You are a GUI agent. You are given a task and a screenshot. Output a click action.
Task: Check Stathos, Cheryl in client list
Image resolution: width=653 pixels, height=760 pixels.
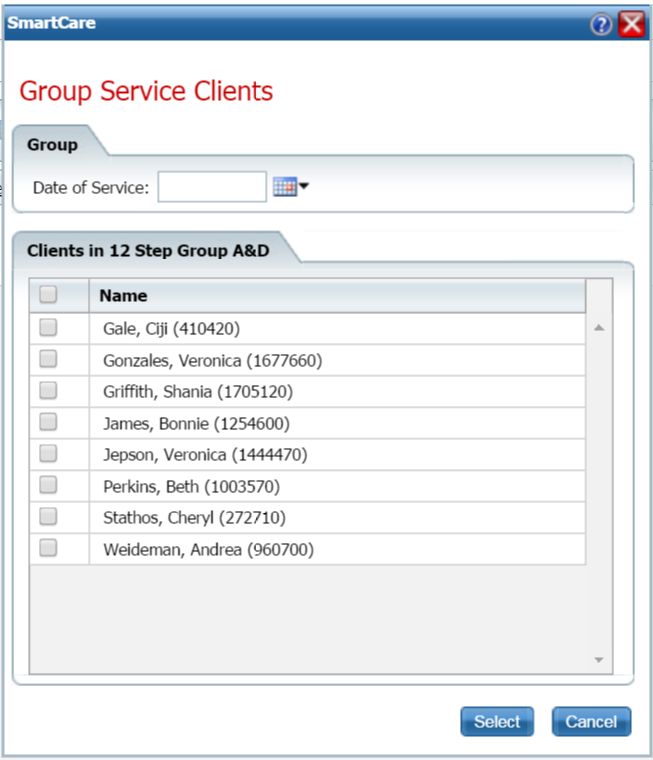click(x=48, y=517)
